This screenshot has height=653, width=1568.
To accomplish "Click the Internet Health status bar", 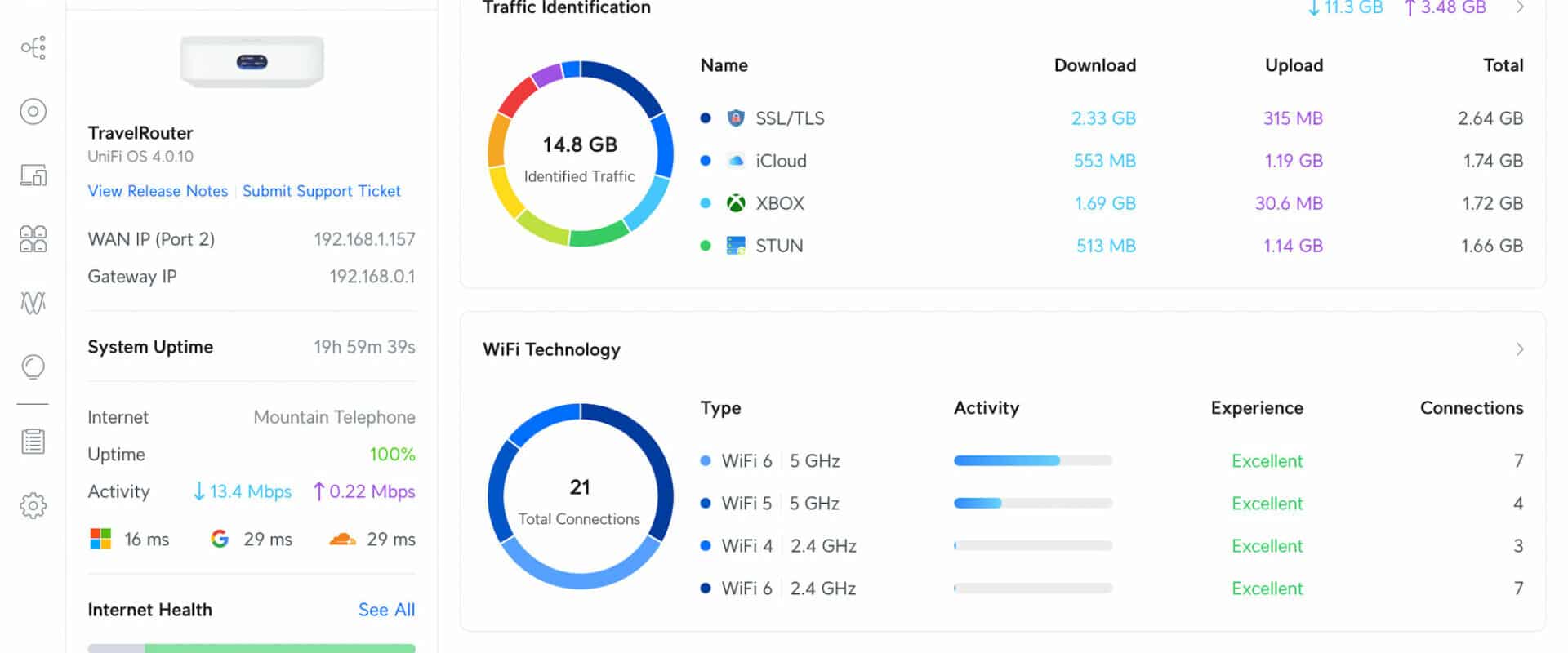I will click(252, 648).
